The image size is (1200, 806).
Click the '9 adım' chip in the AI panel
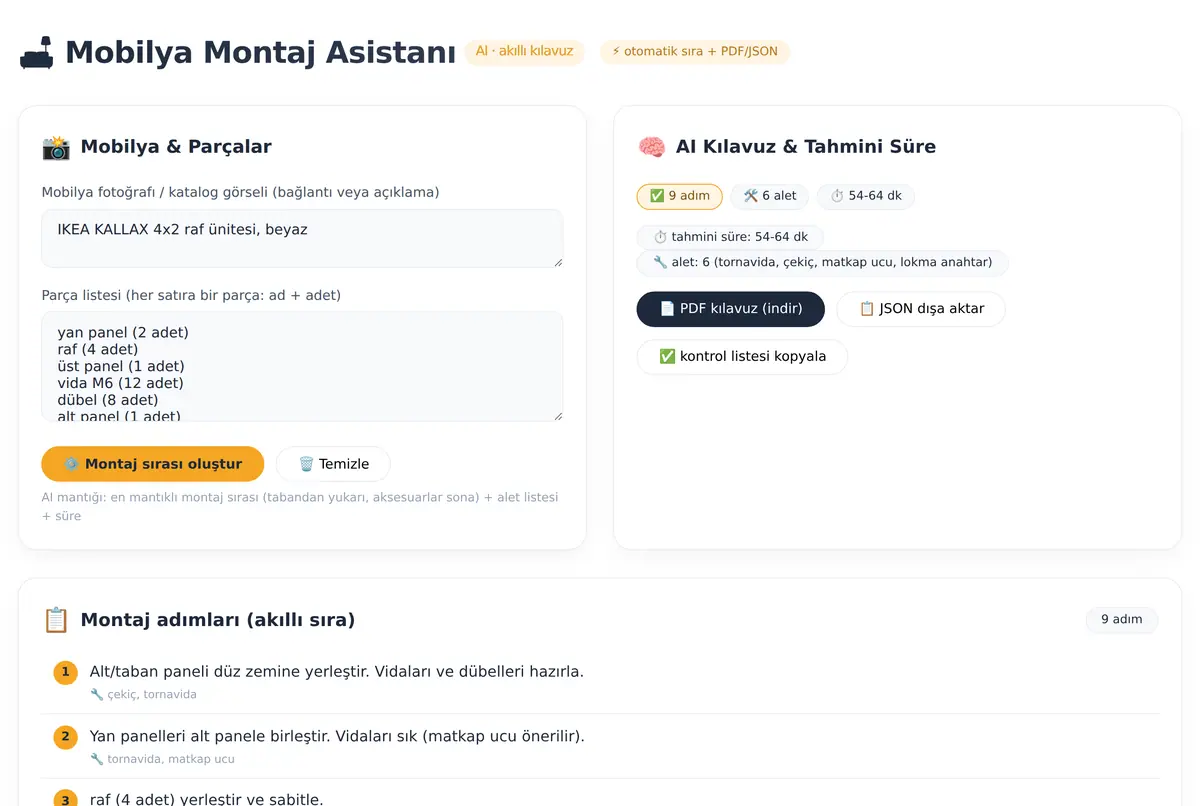[680, 196]
